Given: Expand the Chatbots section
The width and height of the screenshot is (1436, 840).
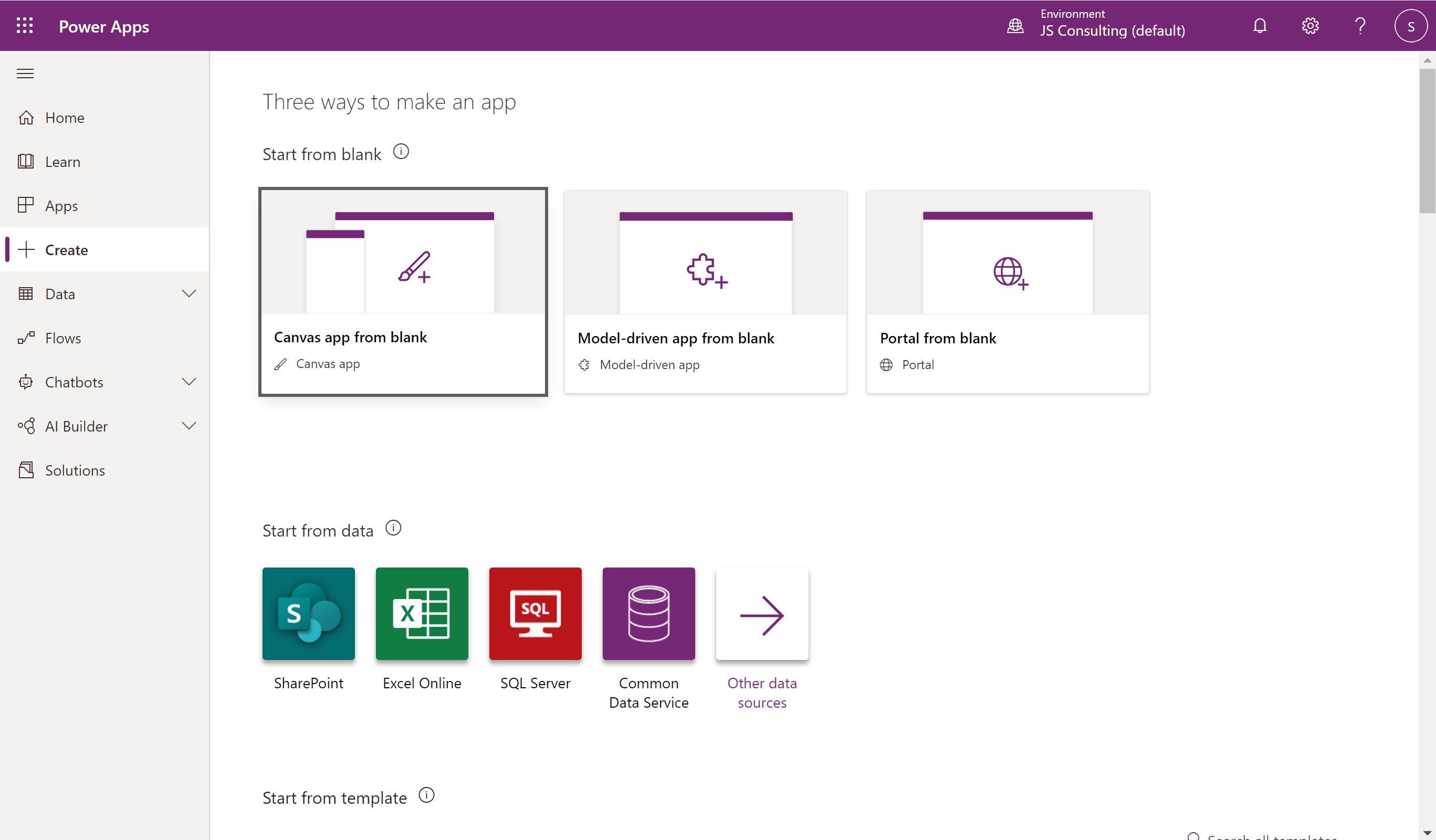Looking at the screenshot, I should [x=188, y=382].
